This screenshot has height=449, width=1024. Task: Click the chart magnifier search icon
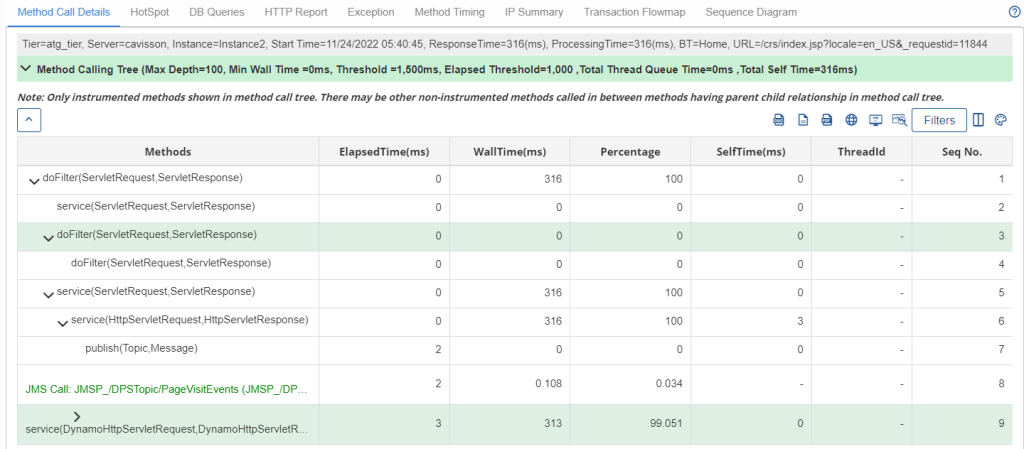tap(899, 120)
